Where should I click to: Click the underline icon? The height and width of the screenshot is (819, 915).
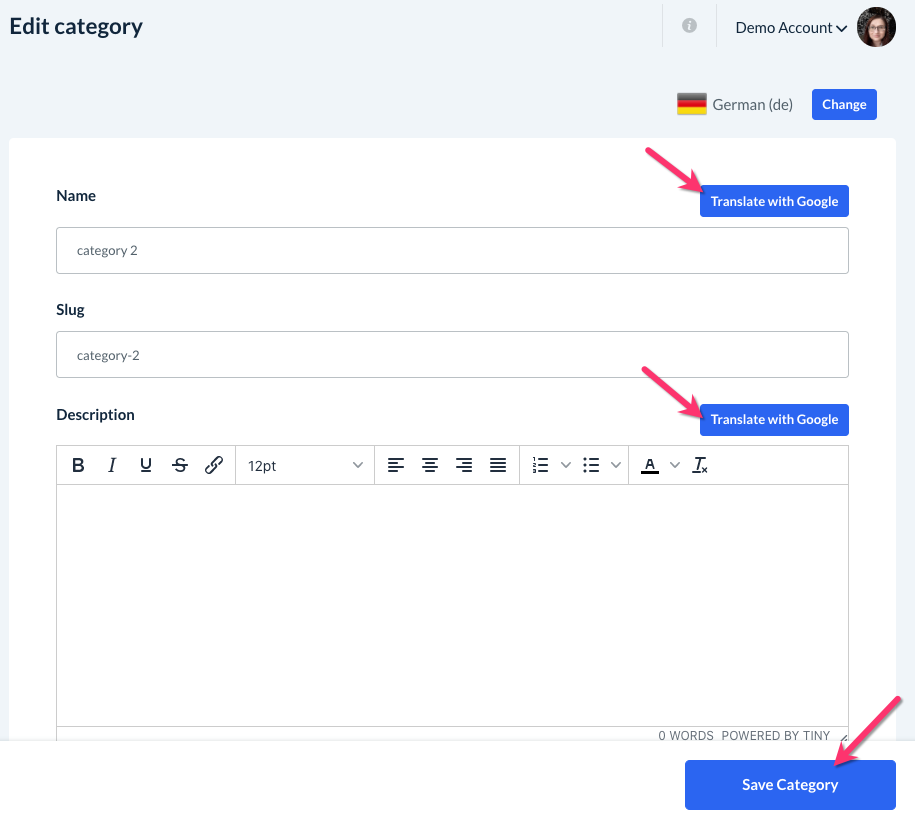146,465
